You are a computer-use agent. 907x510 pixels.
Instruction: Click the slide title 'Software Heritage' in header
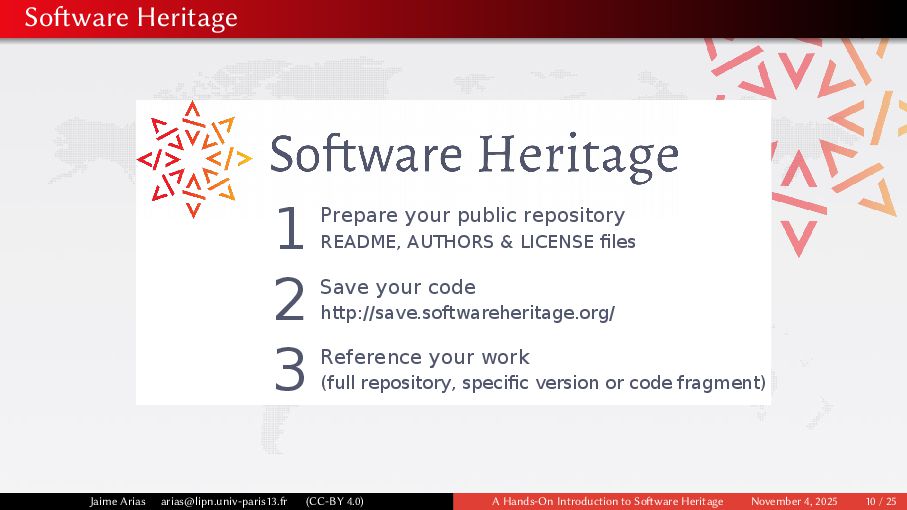(x=131, y=17)
